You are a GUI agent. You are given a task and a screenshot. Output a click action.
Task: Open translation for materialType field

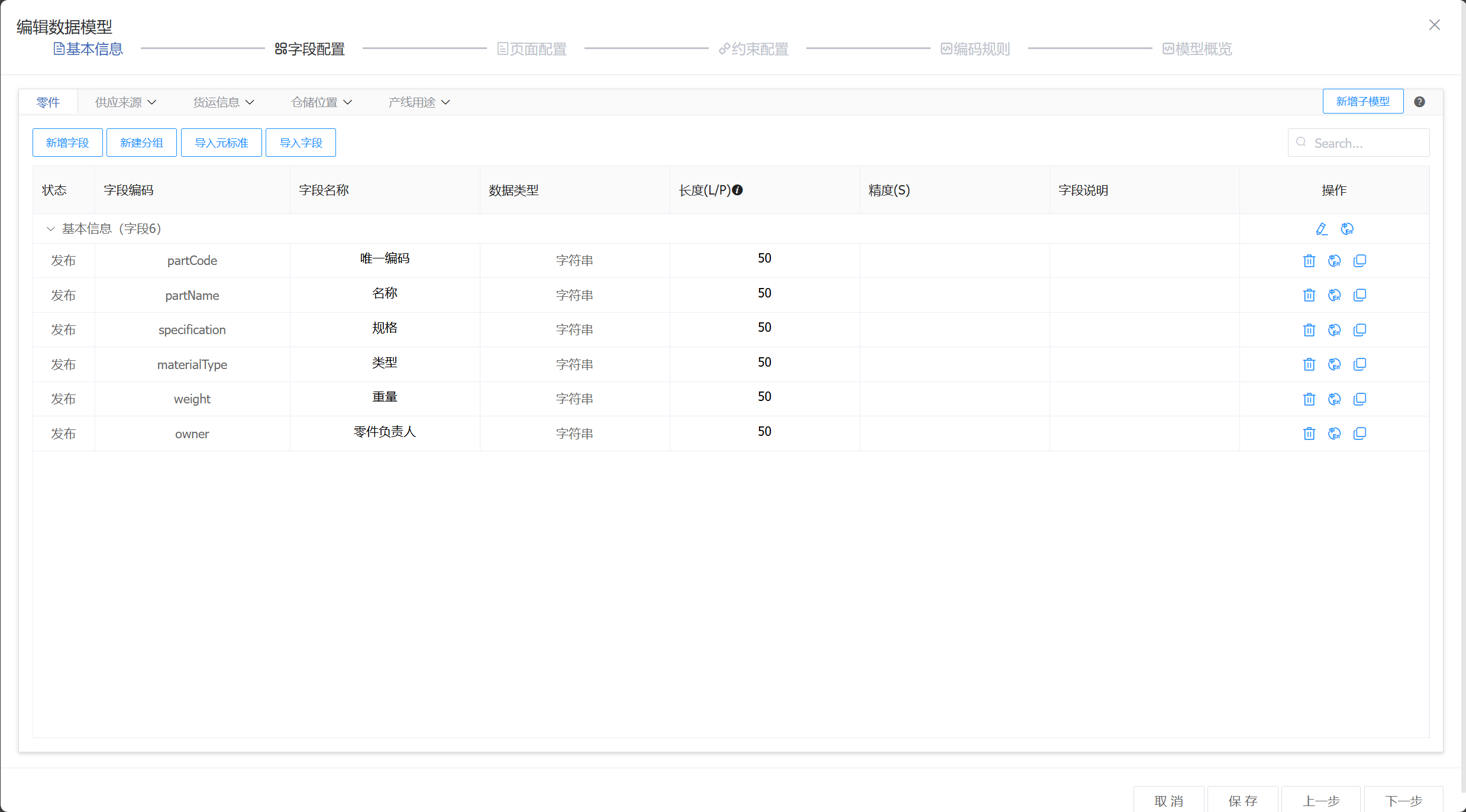click(1334, 364)
